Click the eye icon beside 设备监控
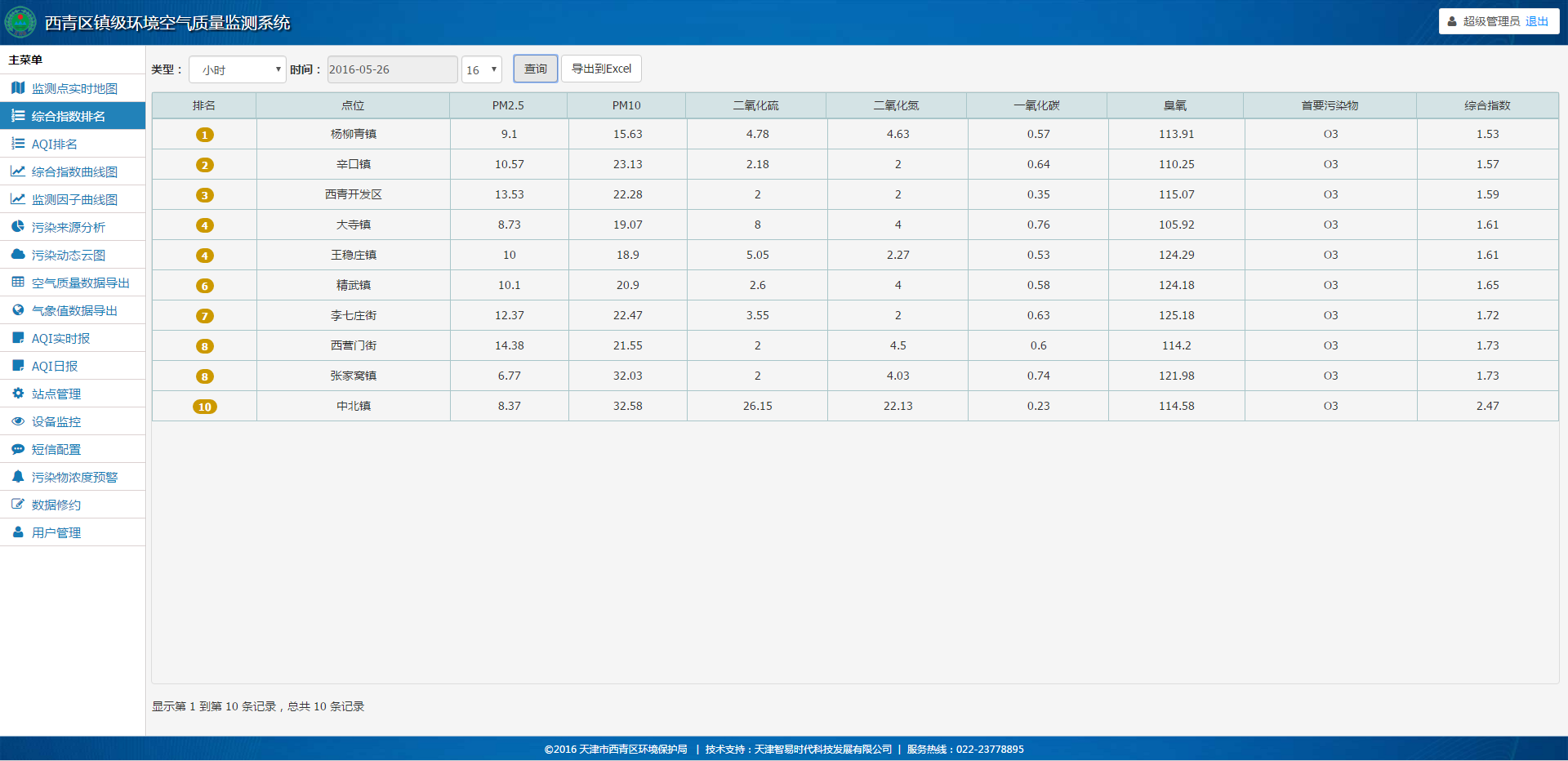 click(18, 421)
